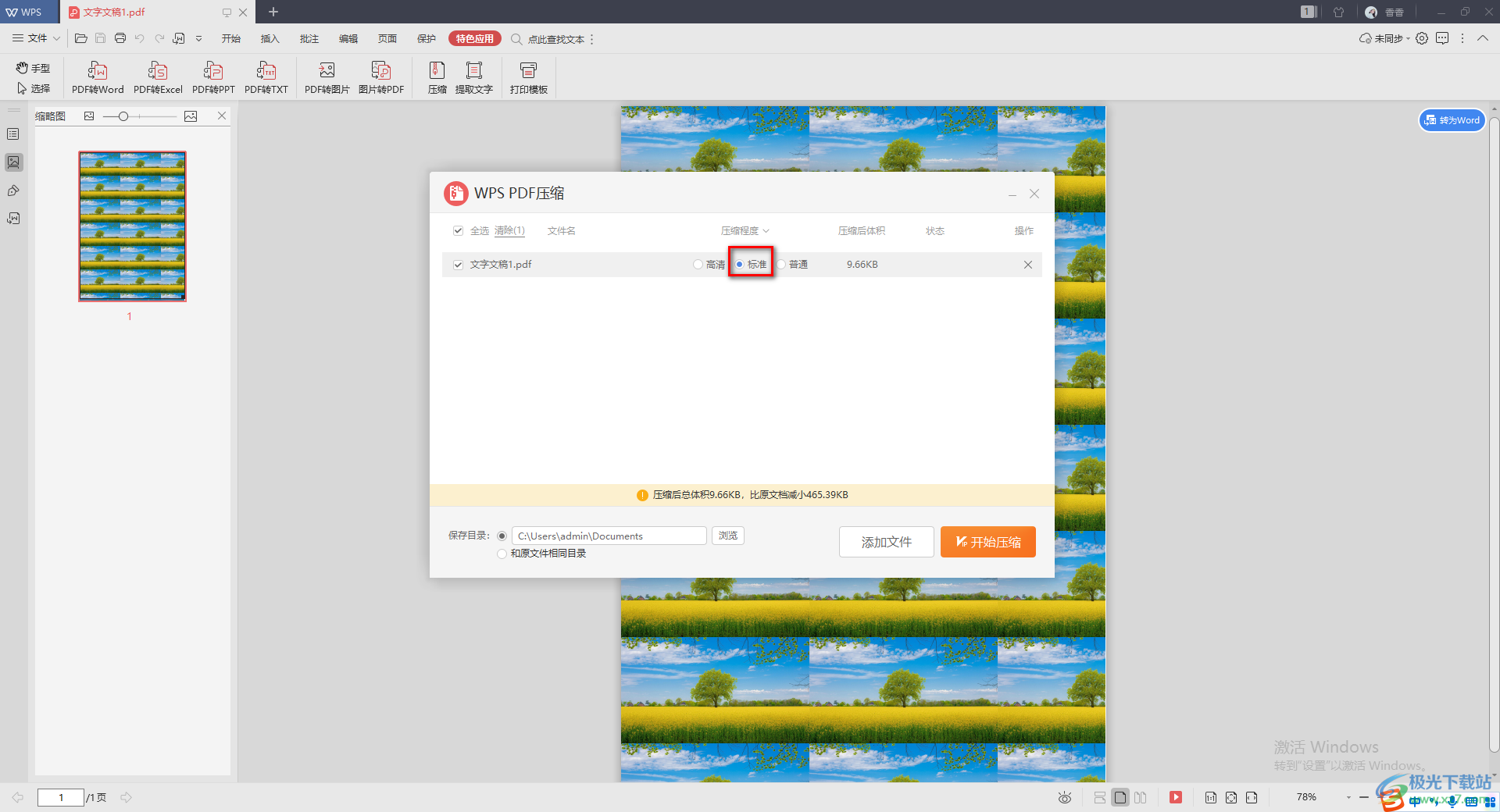This screenshot has width=1500, height=812.
Task: Open the 批注 tab
Action: pos(309,38)
